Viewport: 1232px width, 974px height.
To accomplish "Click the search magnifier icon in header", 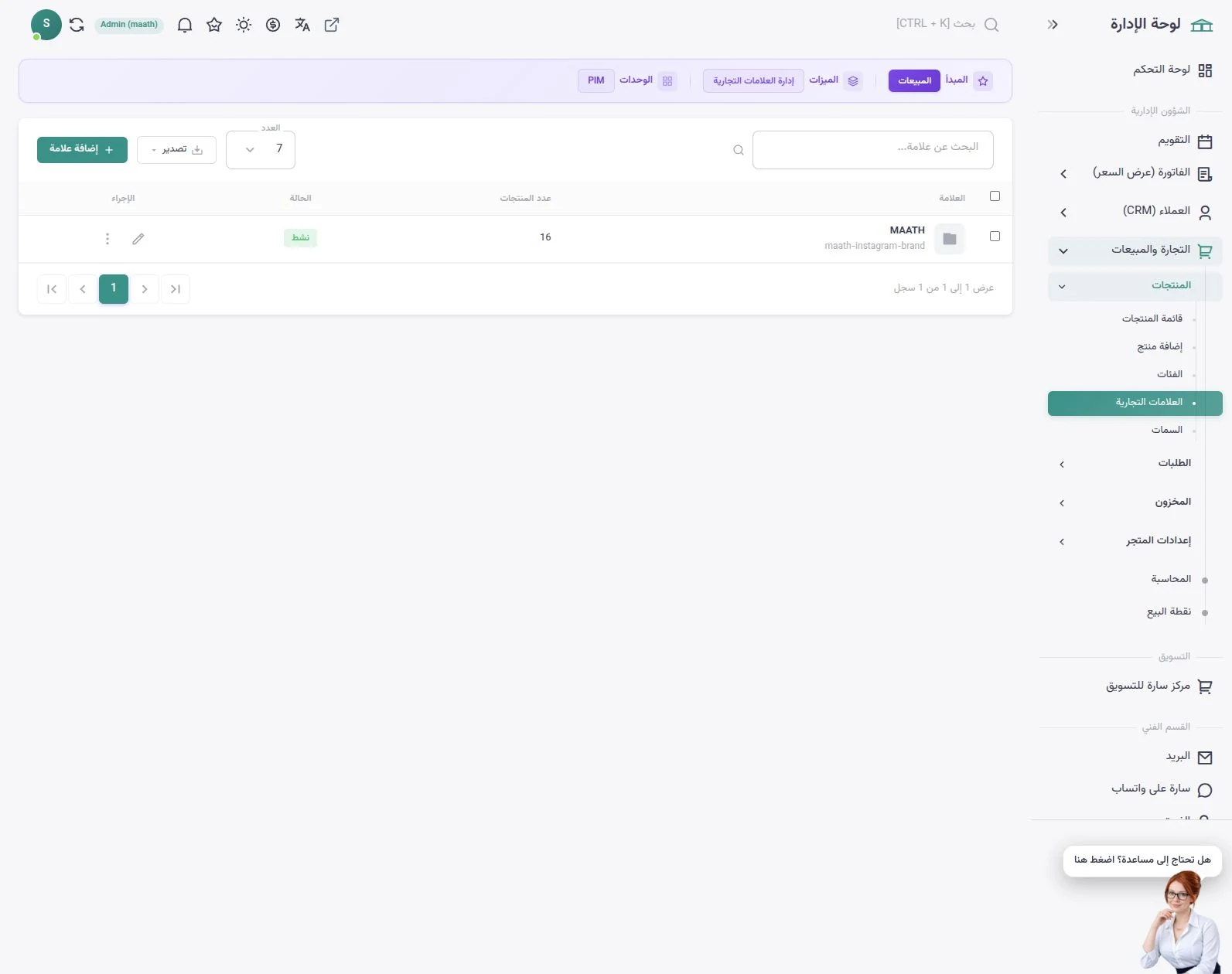I will coord(991,25).
